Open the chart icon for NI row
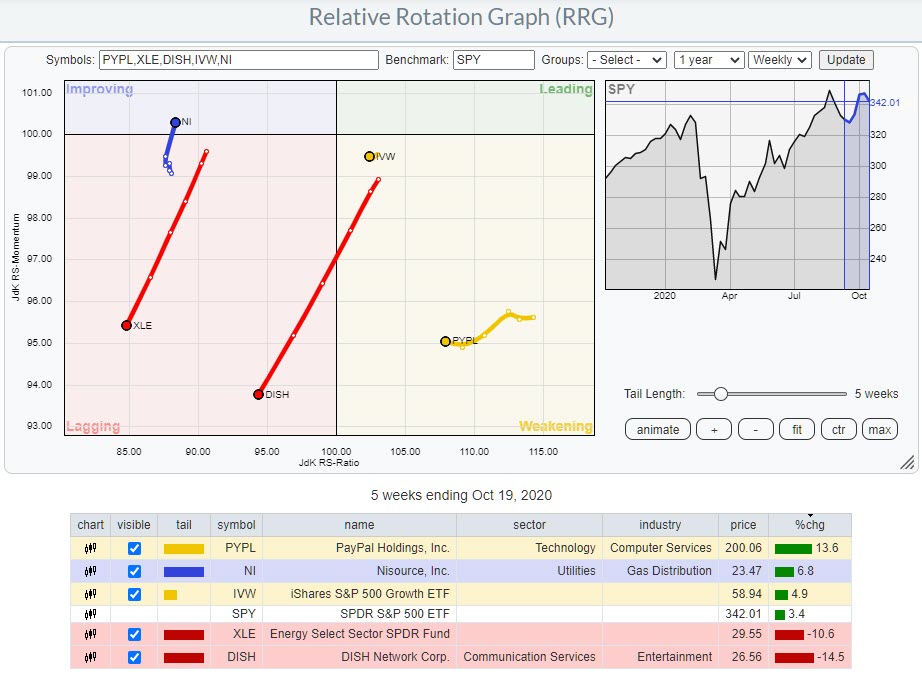 tap(91, 570)
